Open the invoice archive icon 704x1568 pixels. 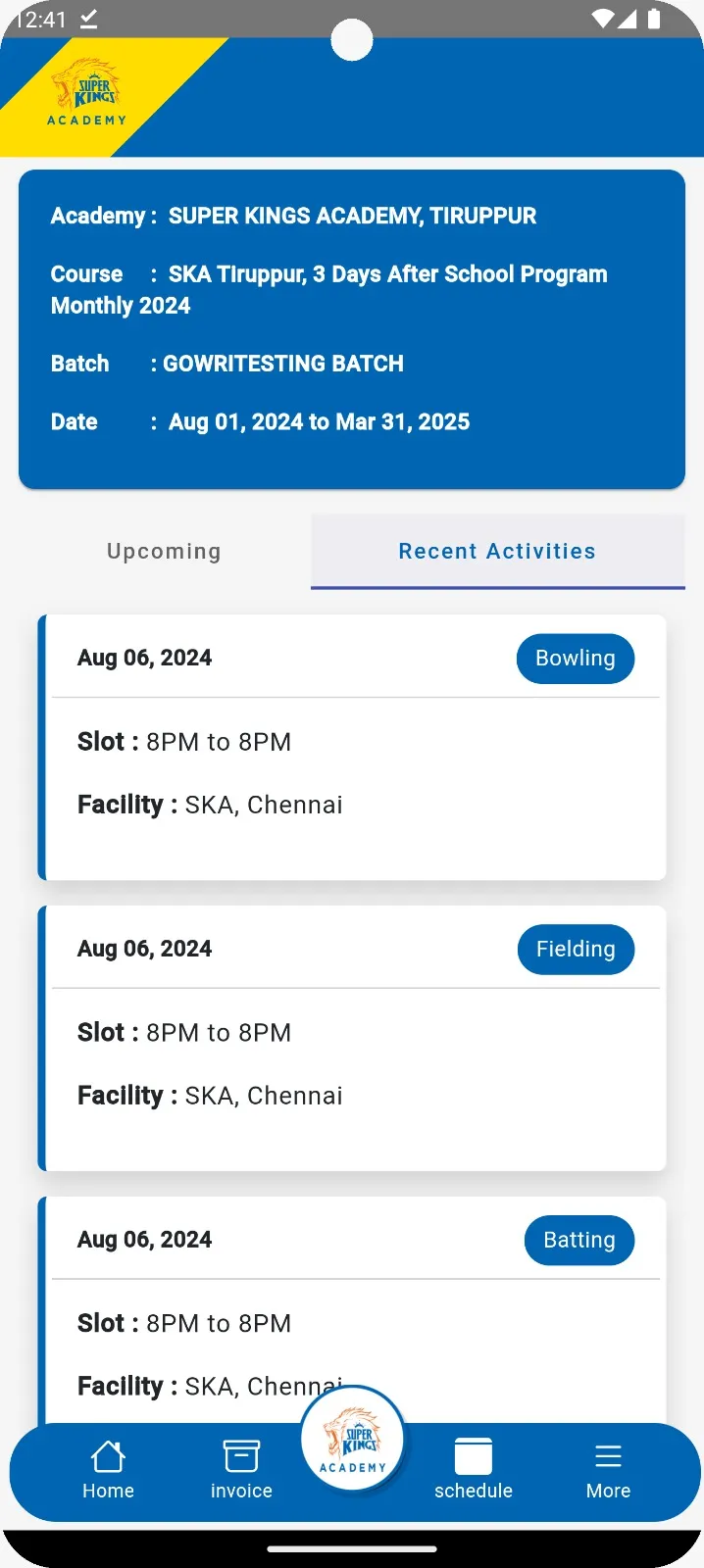coord(241,1457)
